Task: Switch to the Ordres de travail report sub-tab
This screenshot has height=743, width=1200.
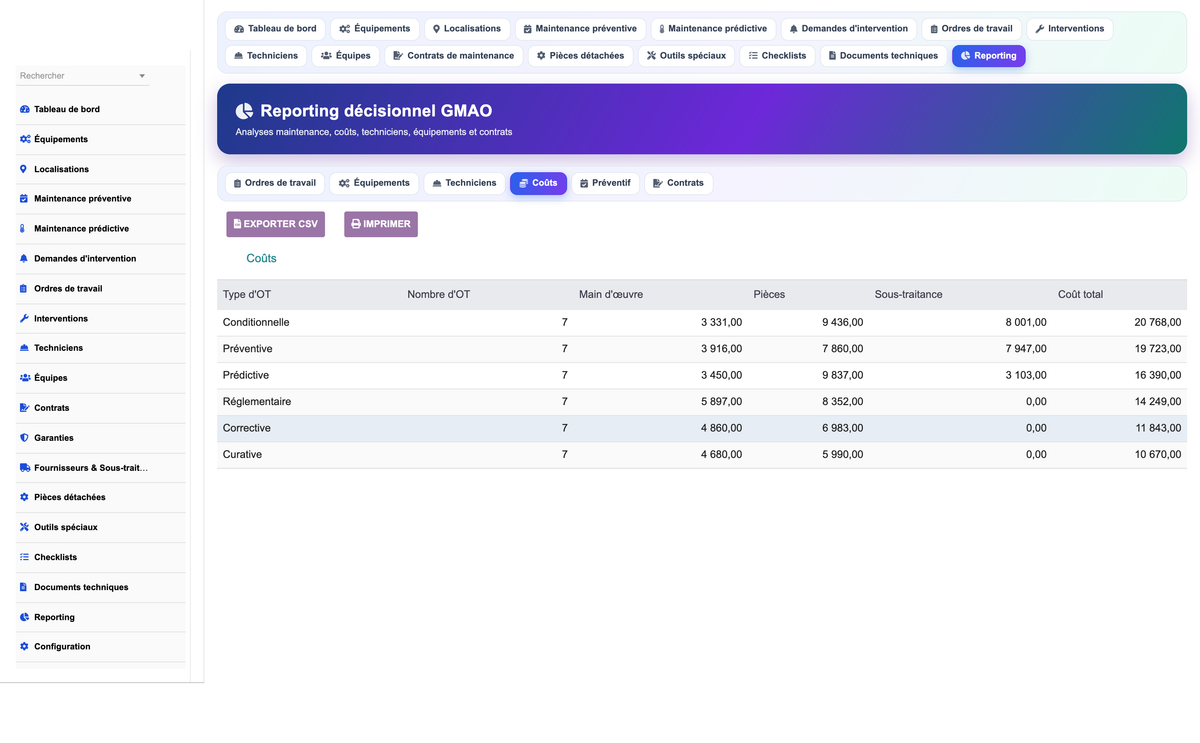Action: click(275, 183)
